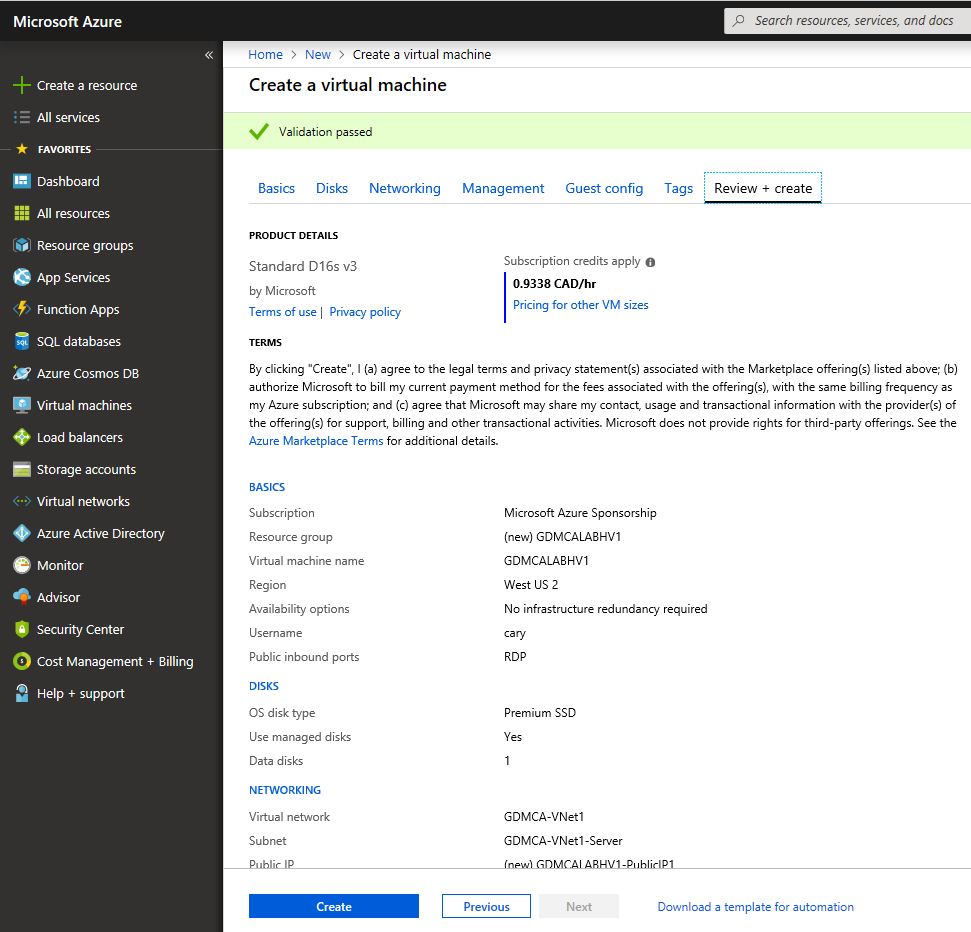The width and height of the screenshot is (971, 932).
Task: Switch to the Basics tab
Action: click(276, 188)
